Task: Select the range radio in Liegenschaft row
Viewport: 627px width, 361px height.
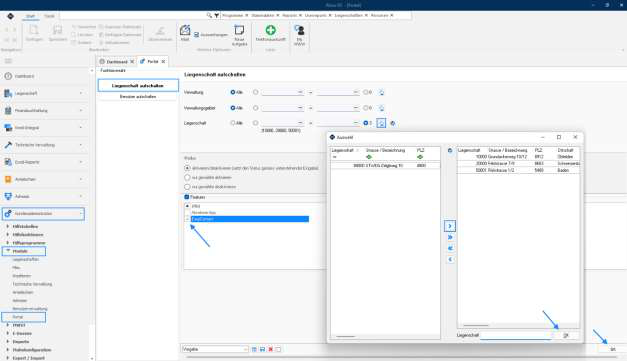Action: tap(256, 123)
